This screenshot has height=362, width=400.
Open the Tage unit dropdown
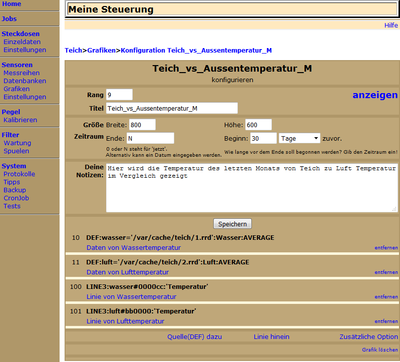click(x=299, y=138)
